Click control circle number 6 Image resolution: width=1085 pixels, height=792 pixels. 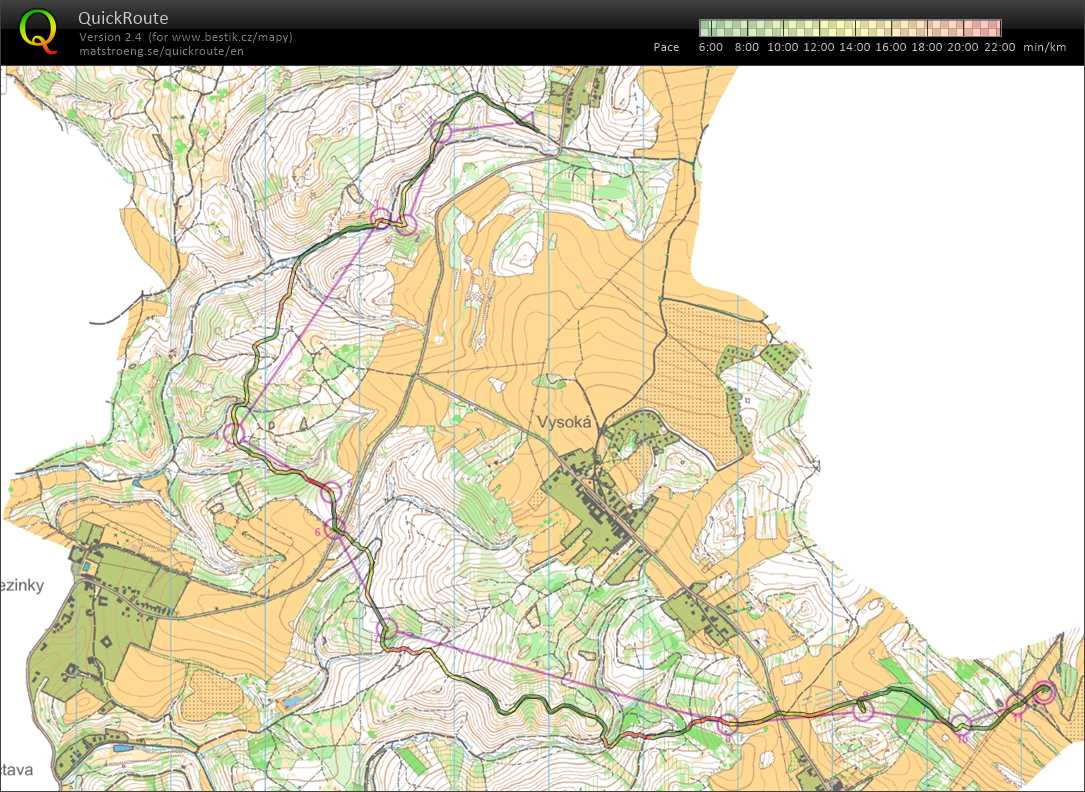pos(334,527)
